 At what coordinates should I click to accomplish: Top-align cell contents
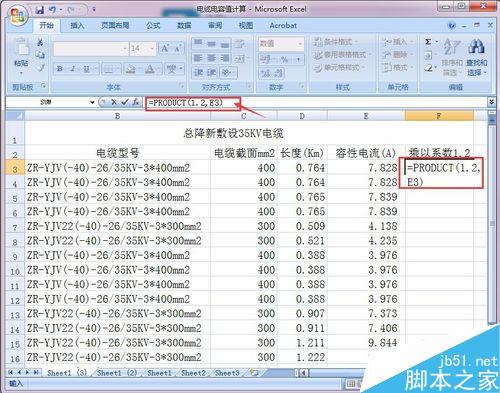[198, 43]
